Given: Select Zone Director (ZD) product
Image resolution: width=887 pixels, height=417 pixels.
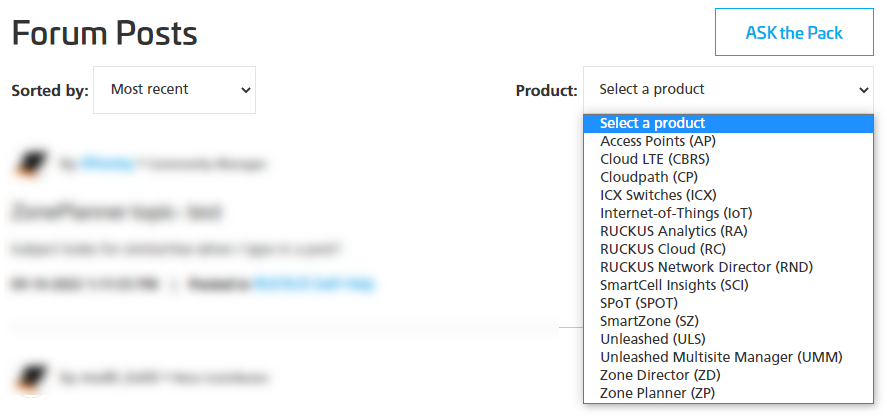Looking at the screenshot, I should (729, 375).
